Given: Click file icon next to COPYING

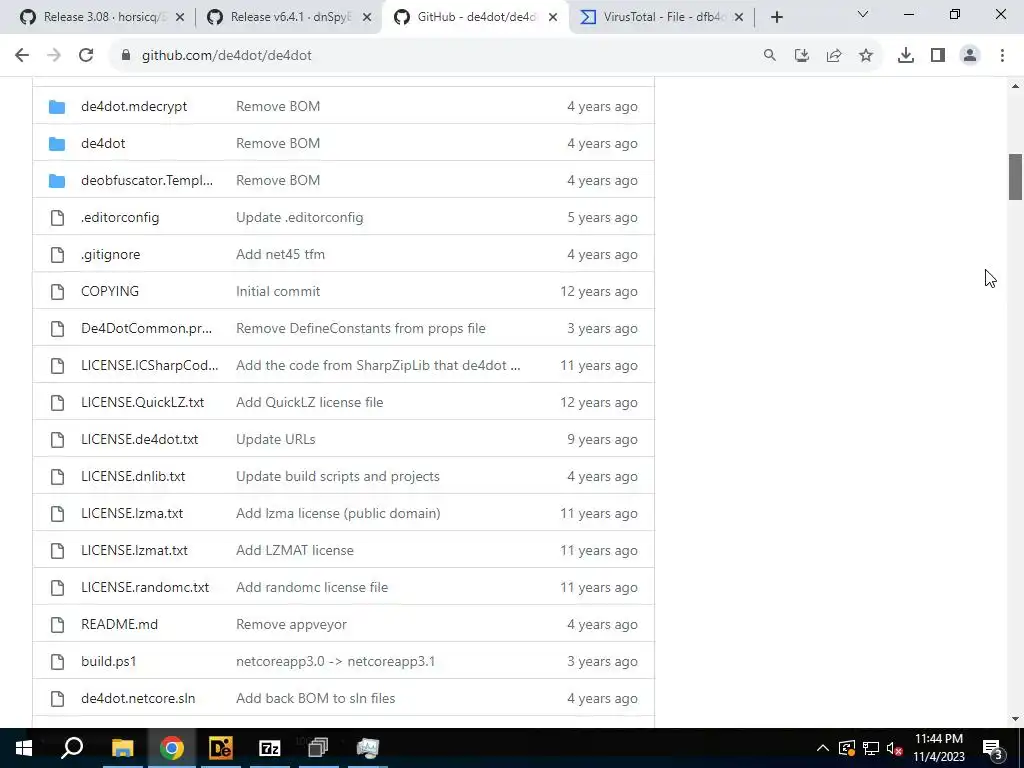Looking at the screenshot, I should coord(57,291).
